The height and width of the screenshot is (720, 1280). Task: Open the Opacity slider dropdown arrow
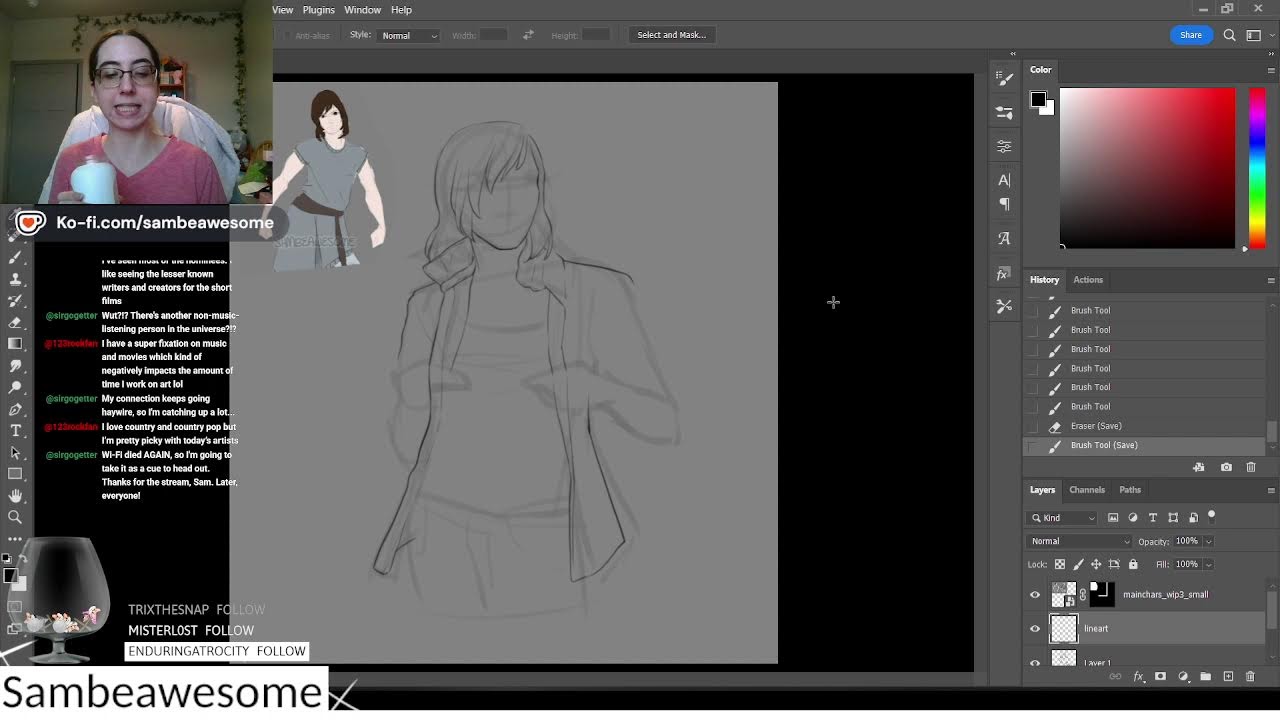[x=1208, y=541]
